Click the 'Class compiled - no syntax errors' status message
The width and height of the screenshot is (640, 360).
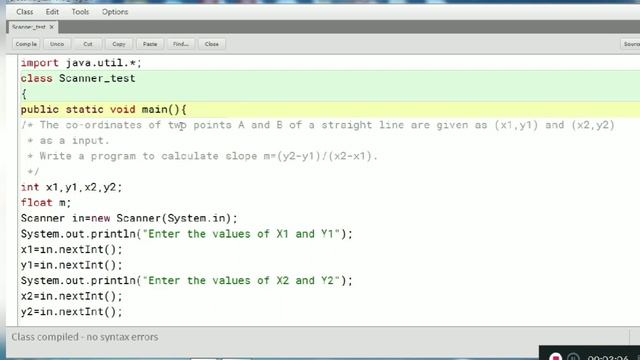point(84,337)
